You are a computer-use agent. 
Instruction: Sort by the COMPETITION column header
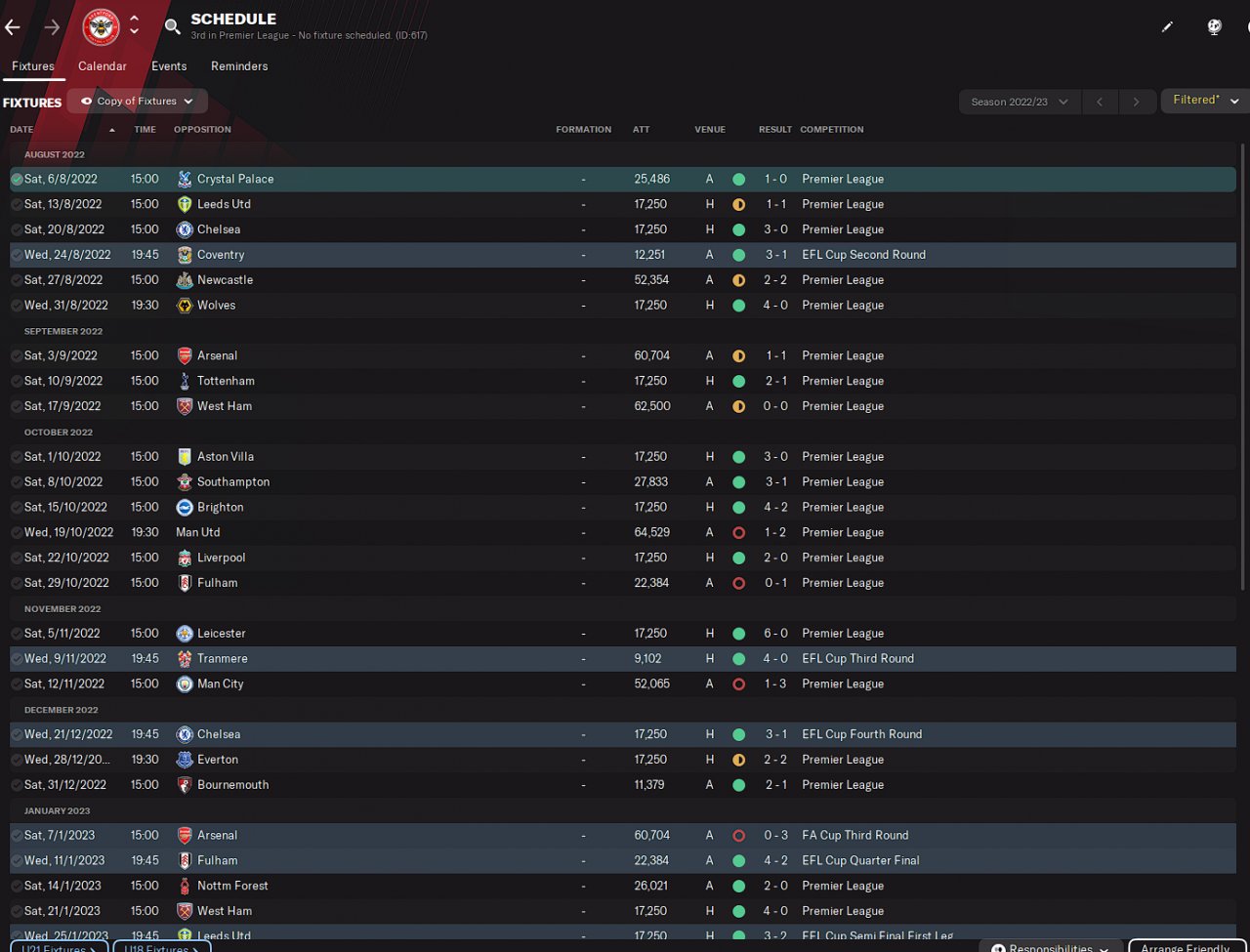pos(832,130)
